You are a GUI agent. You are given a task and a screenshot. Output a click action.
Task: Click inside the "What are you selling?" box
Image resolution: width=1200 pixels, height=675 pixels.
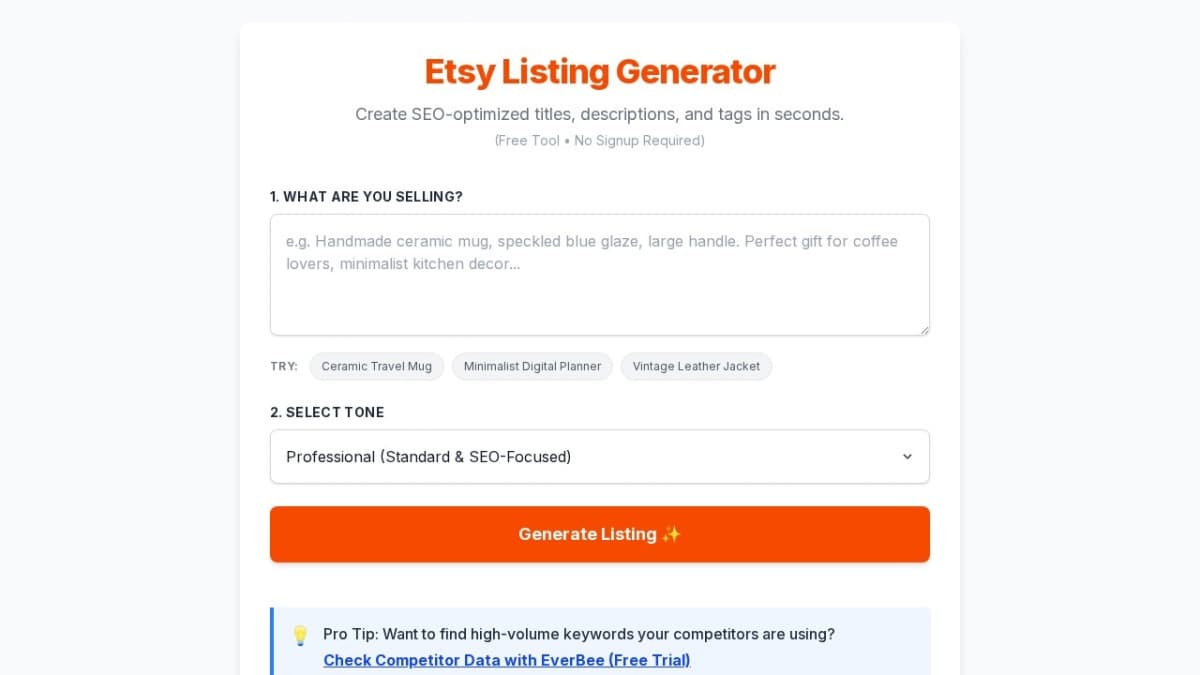pyautogui.click(x=600, y=274)
